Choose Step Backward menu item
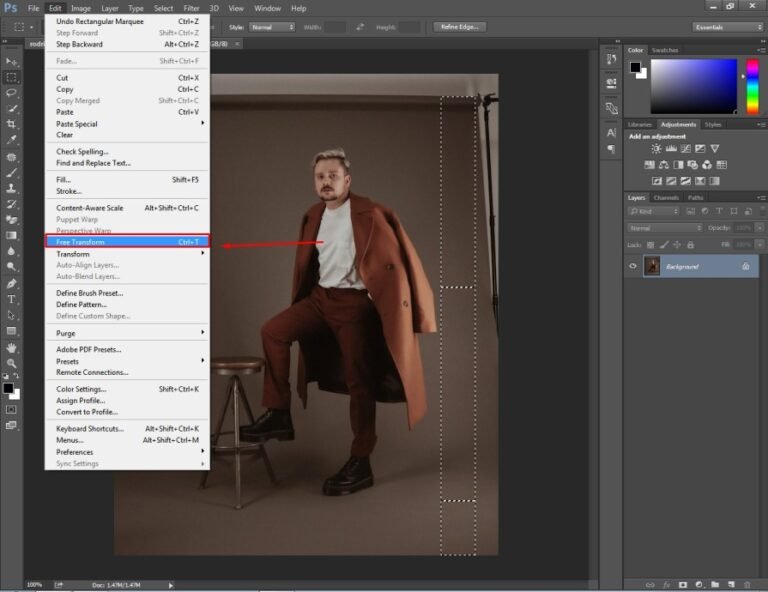768x592 pixels. point(128,44)
